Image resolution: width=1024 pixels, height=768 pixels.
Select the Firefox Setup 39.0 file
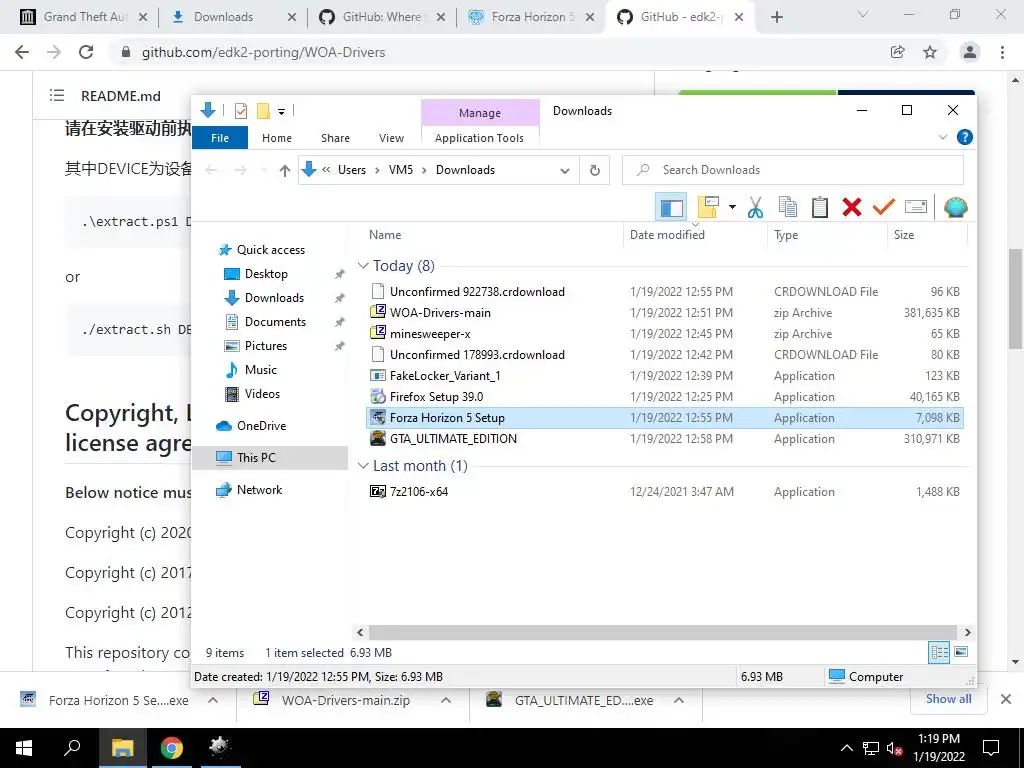665,396
